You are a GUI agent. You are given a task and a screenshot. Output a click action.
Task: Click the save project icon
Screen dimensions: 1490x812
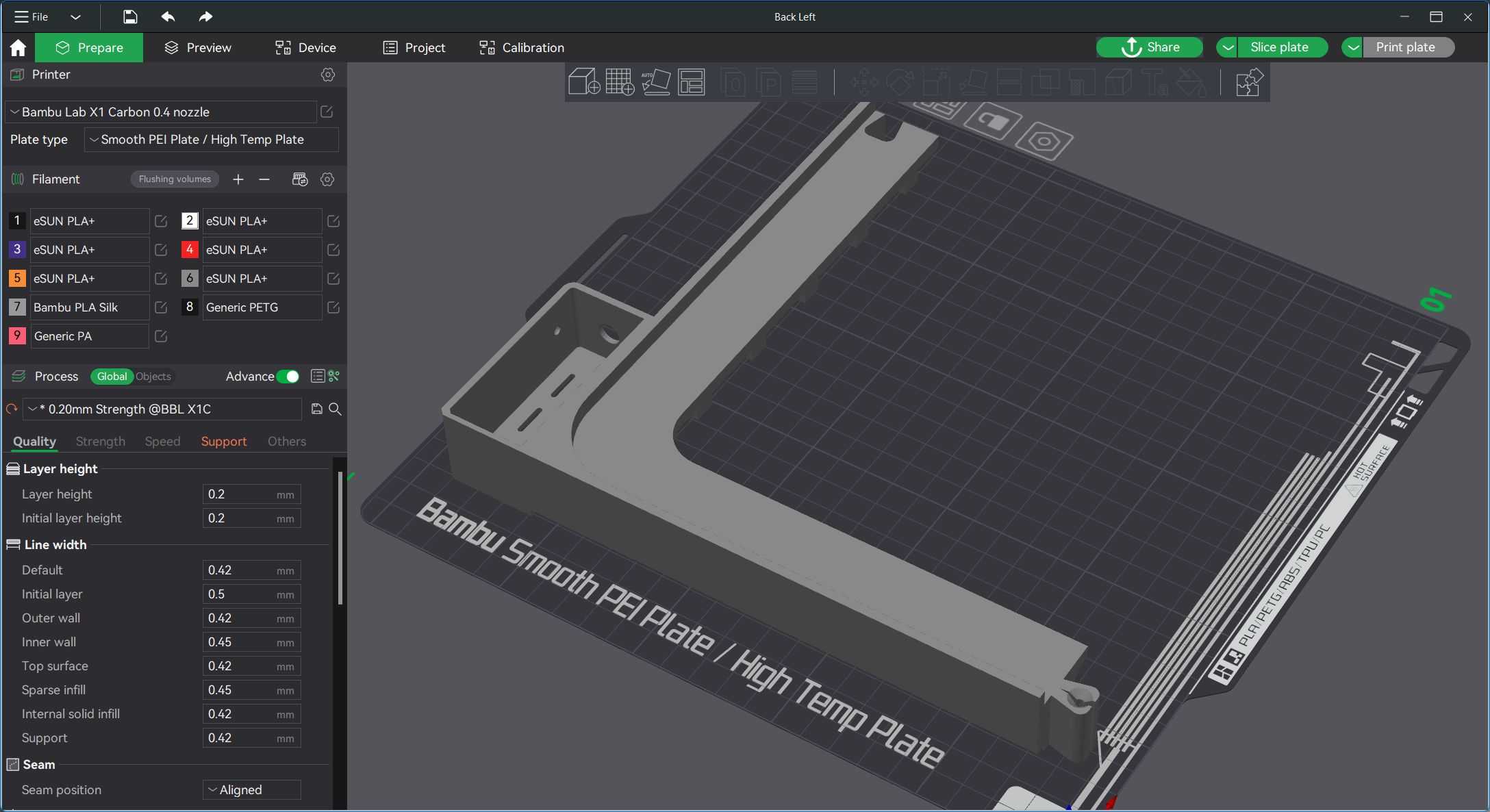[x=130, y=16]
